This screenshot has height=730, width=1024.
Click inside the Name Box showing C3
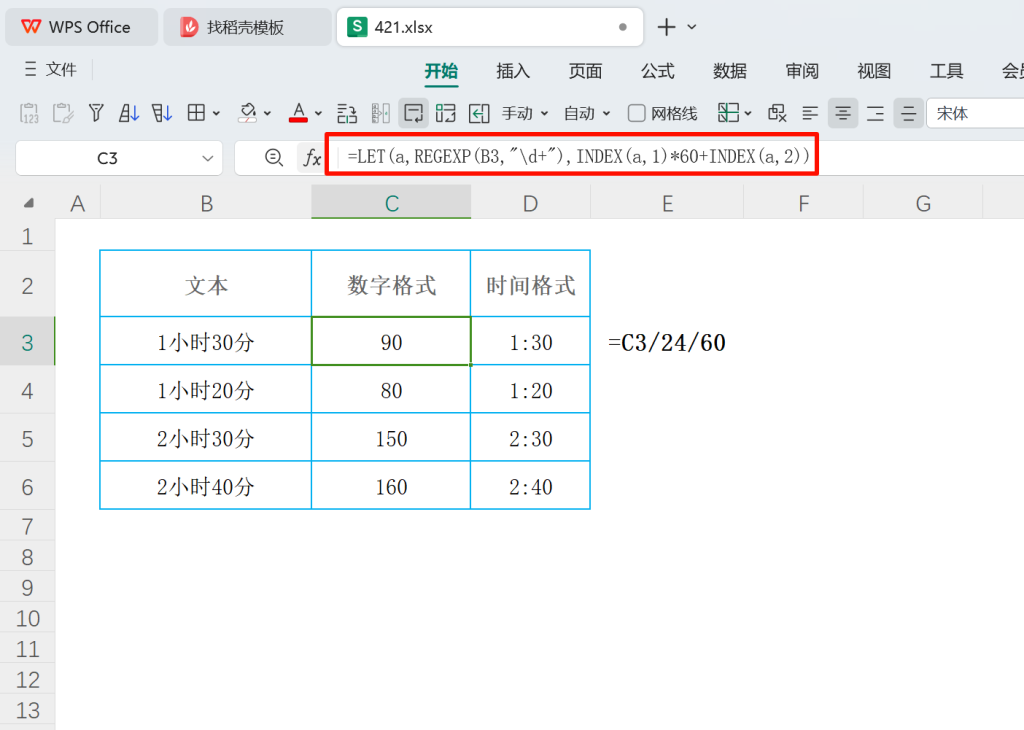point(107,159)
